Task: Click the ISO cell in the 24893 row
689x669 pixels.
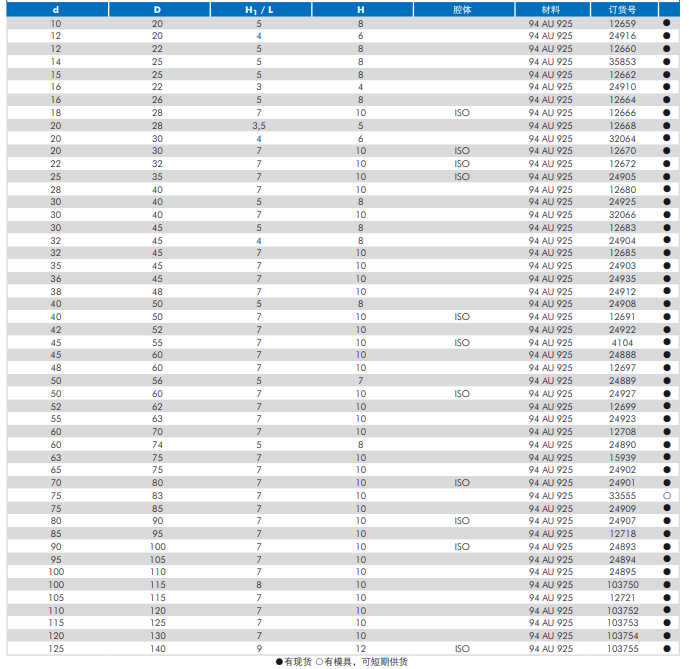Action: coord(461,547)
